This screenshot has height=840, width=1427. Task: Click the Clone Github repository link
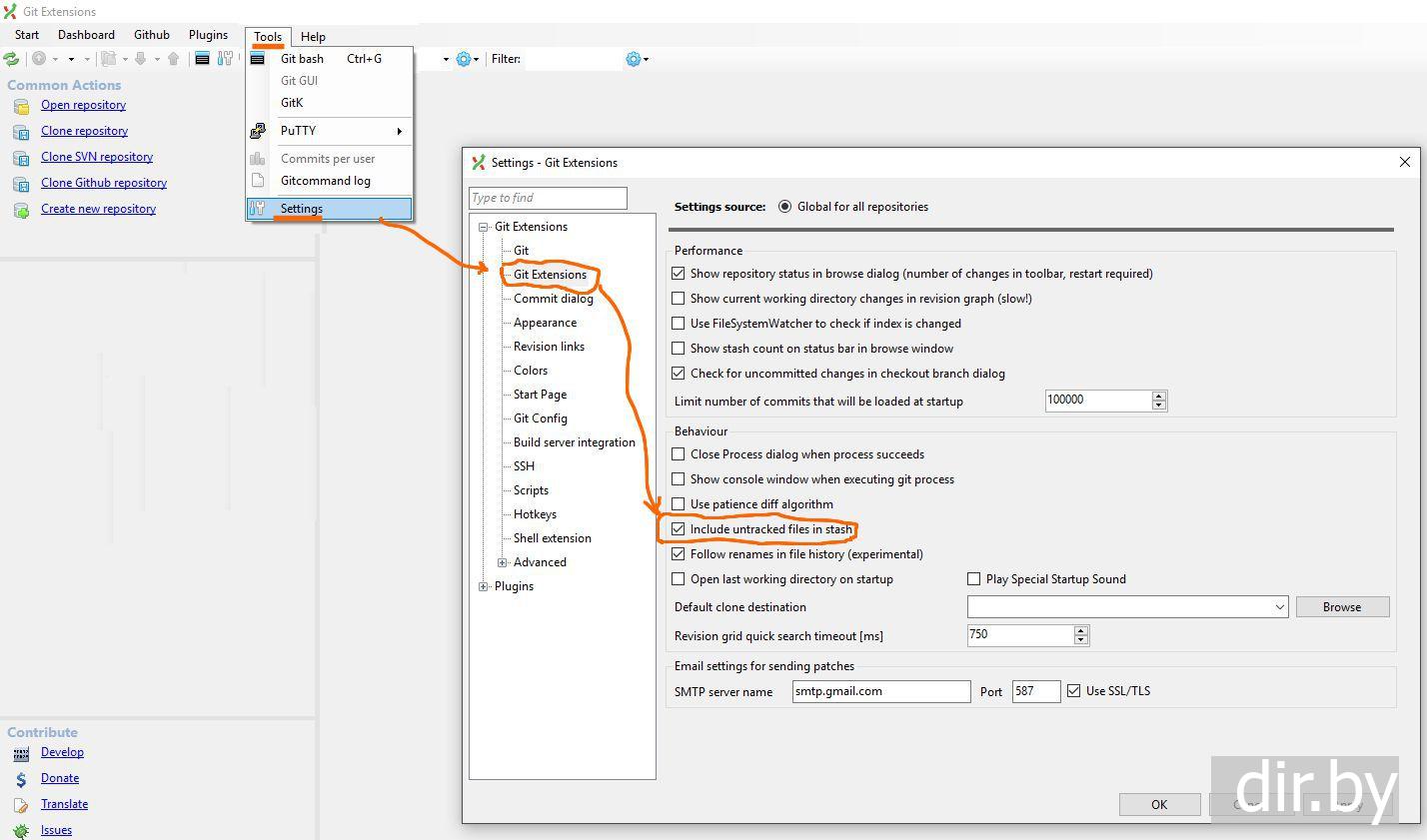coord(104,183)
